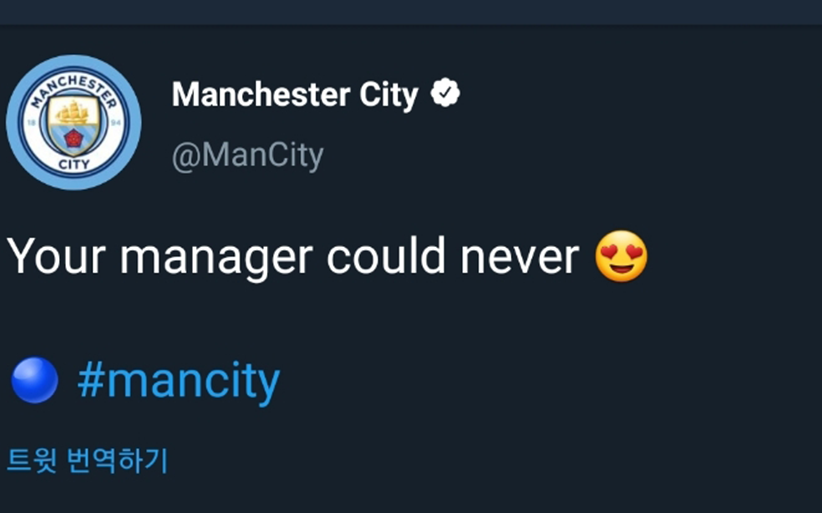Select the Manchester City display name
Viewport: 822px width, 513px height.
point(295,95)
